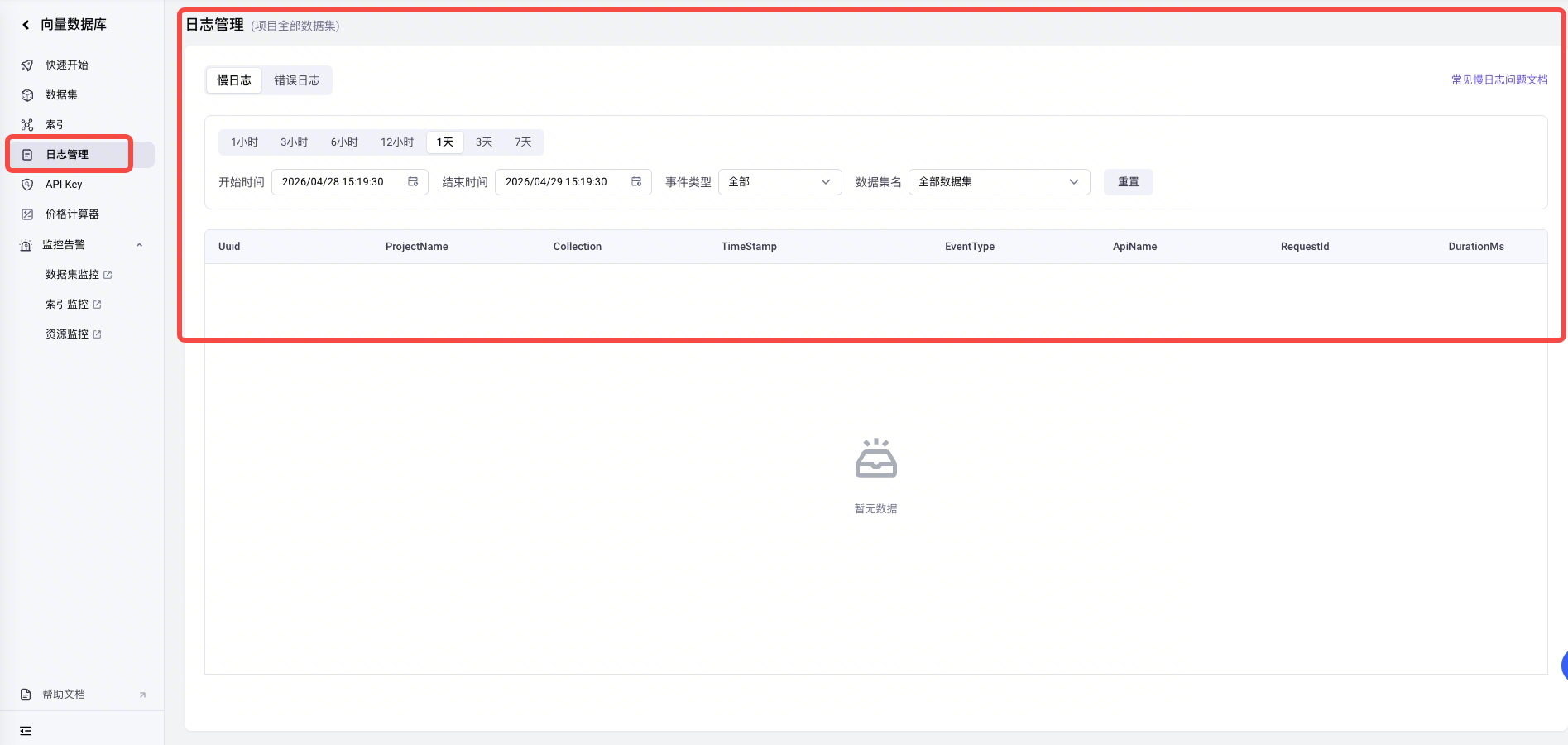Select the 6小时 time range
The image size is (1568, 745).
(x=344, y=142)
